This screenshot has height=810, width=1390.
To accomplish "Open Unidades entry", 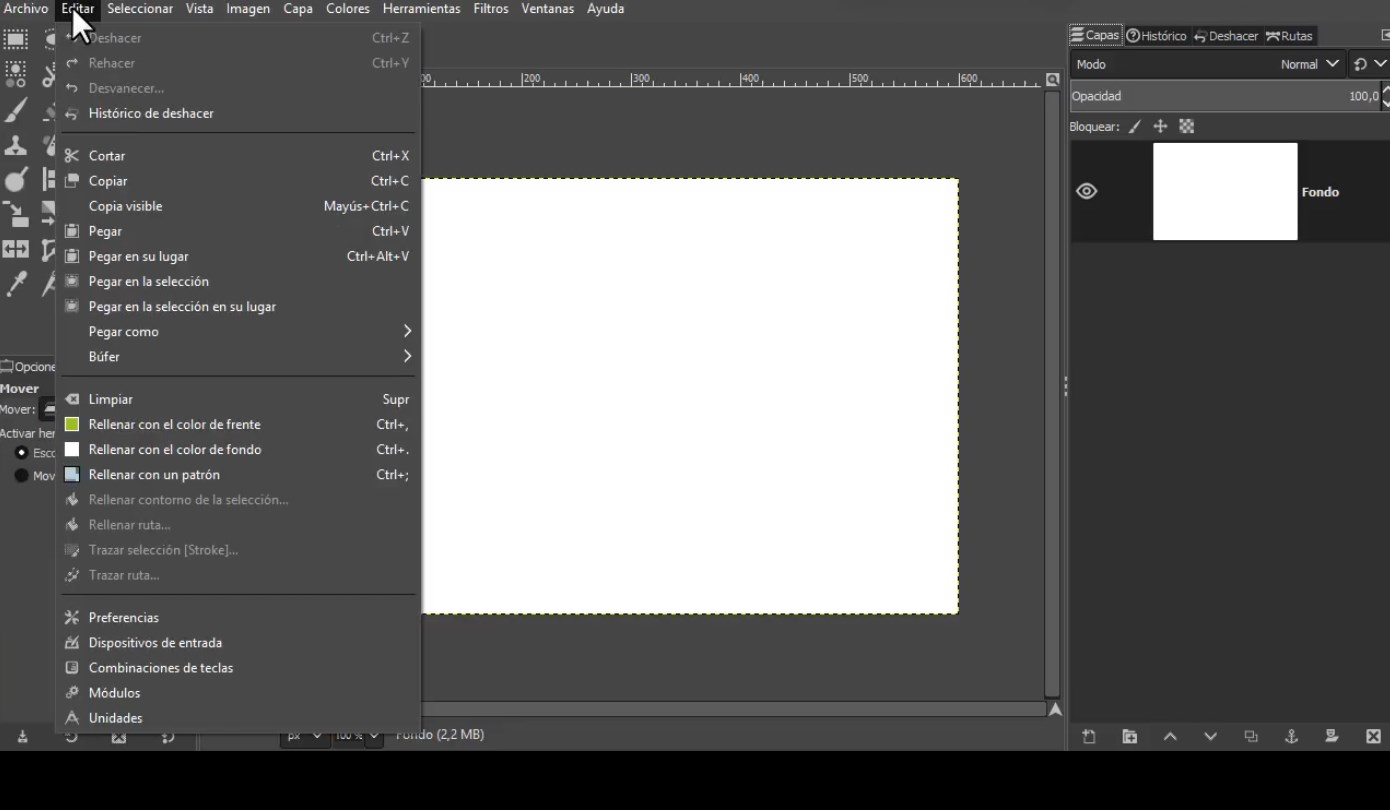I will pos(238,718).
